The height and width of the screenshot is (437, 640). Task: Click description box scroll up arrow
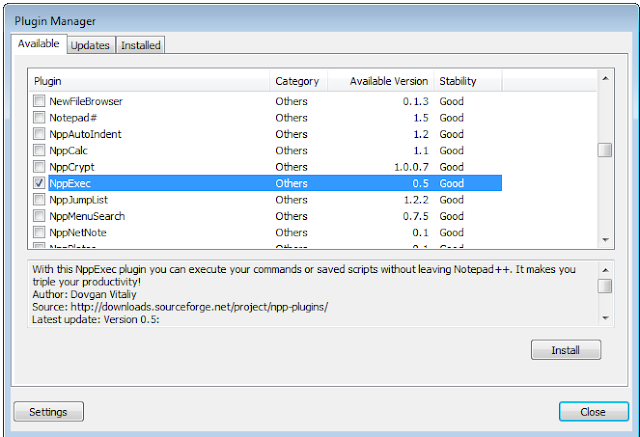coord(605,270)
